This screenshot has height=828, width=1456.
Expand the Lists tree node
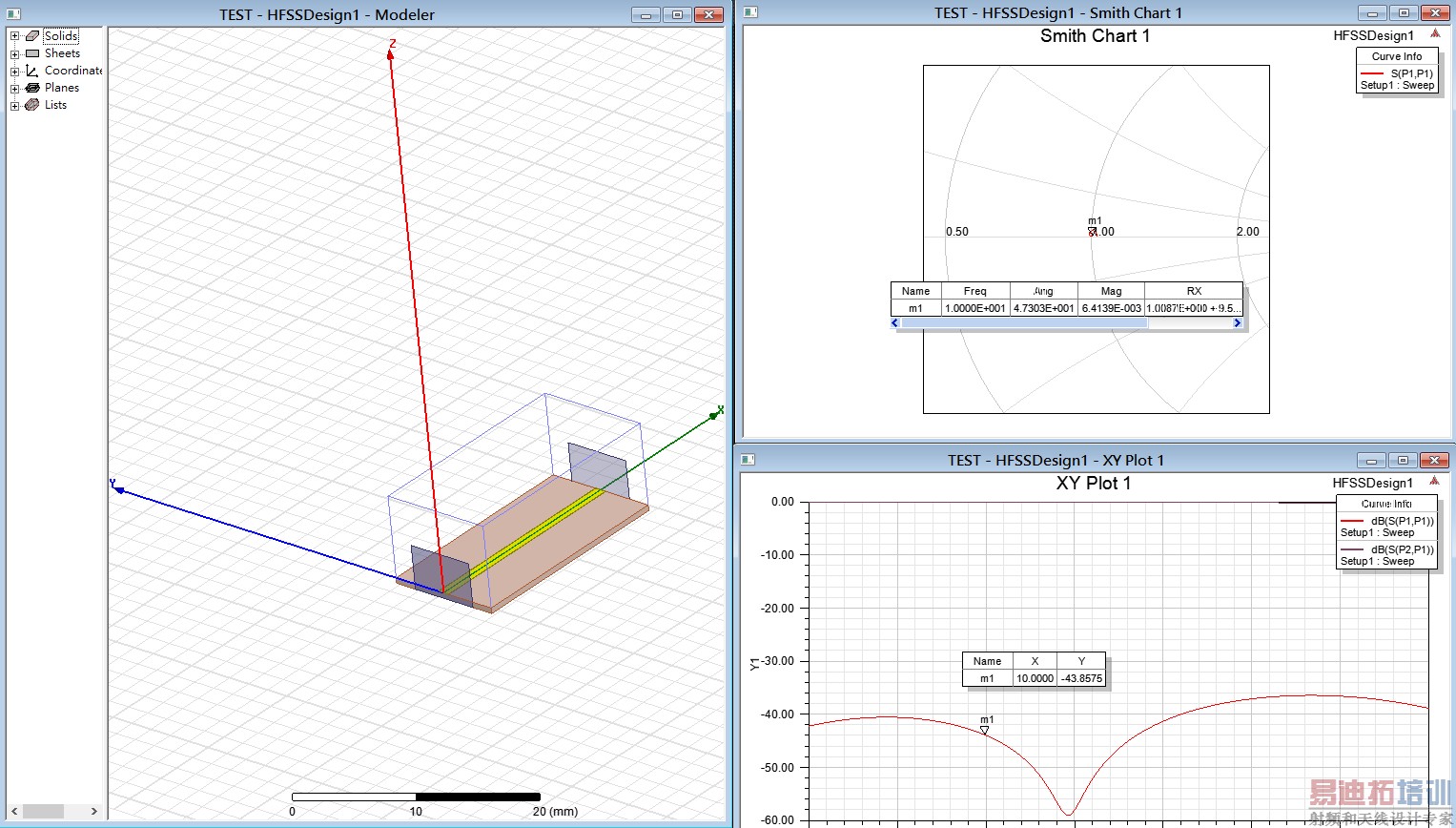[x=14, y=105]
